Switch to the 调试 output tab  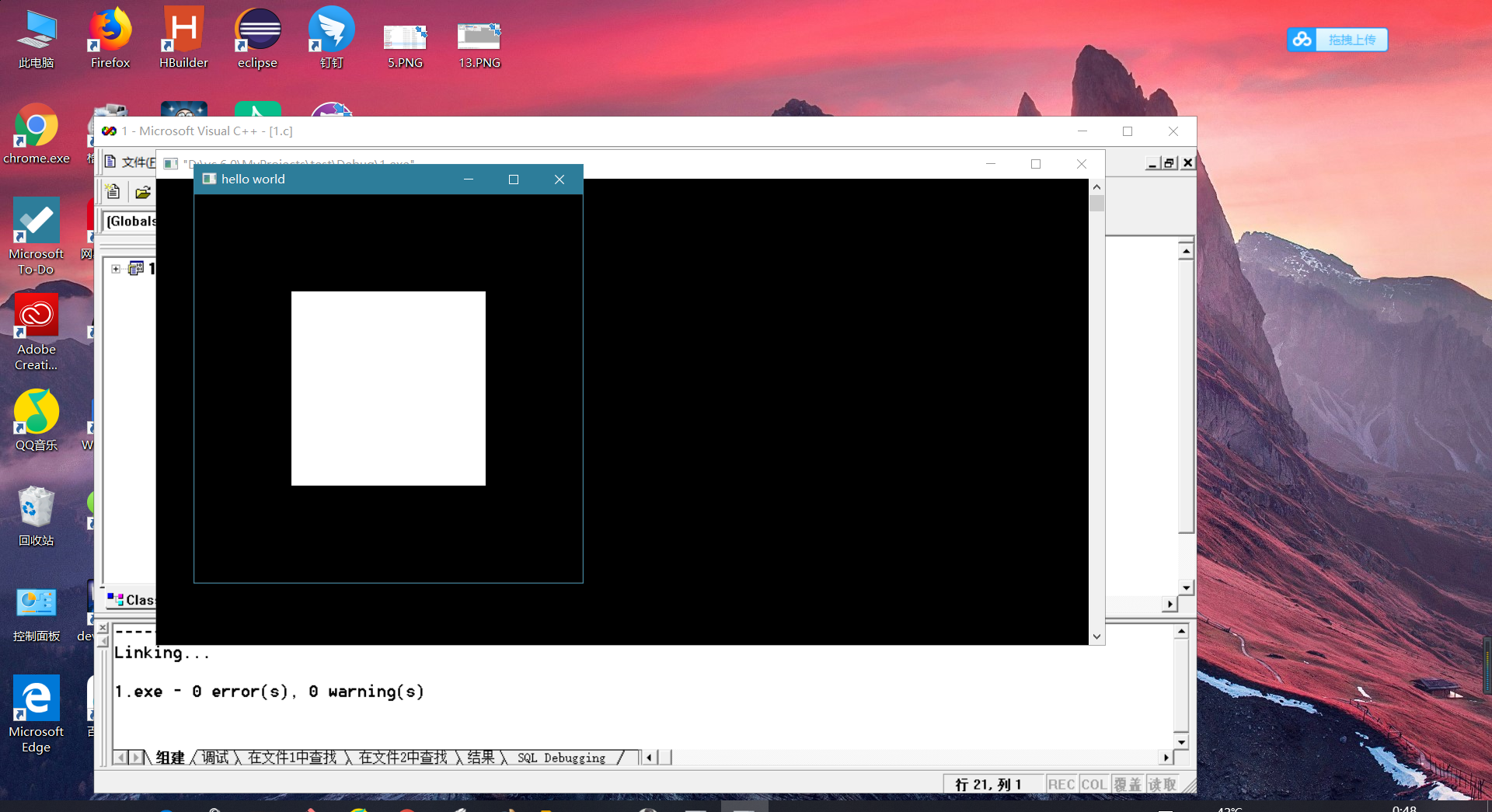215,758
